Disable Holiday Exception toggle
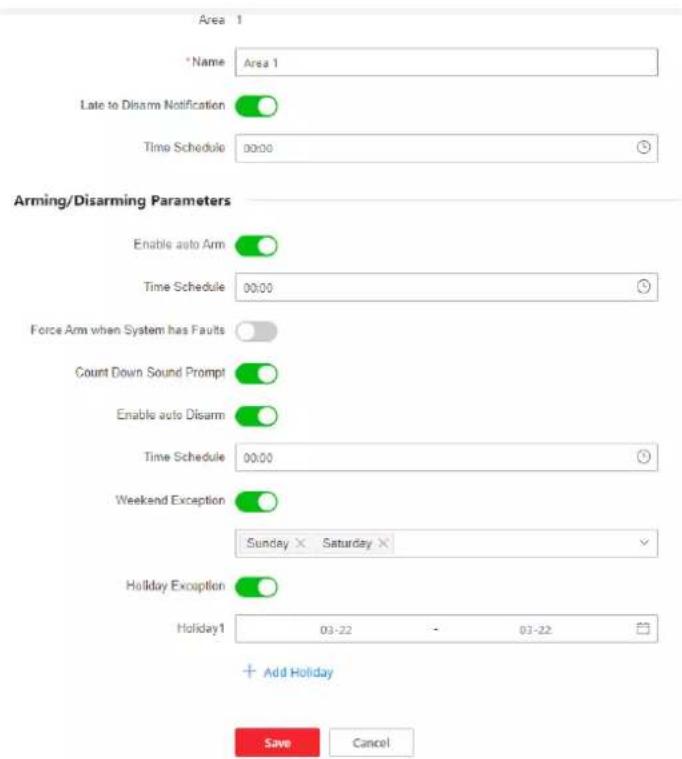682x759 pixels. (x=256, y=587)
